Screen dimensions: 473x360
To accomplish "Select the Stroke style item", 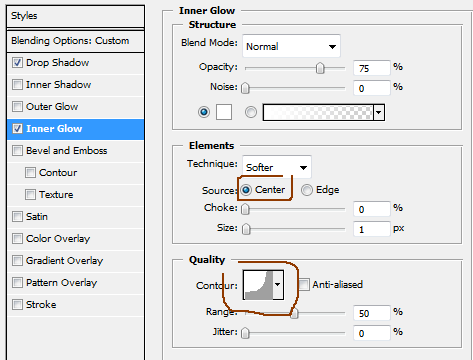I will coord(41,305).
